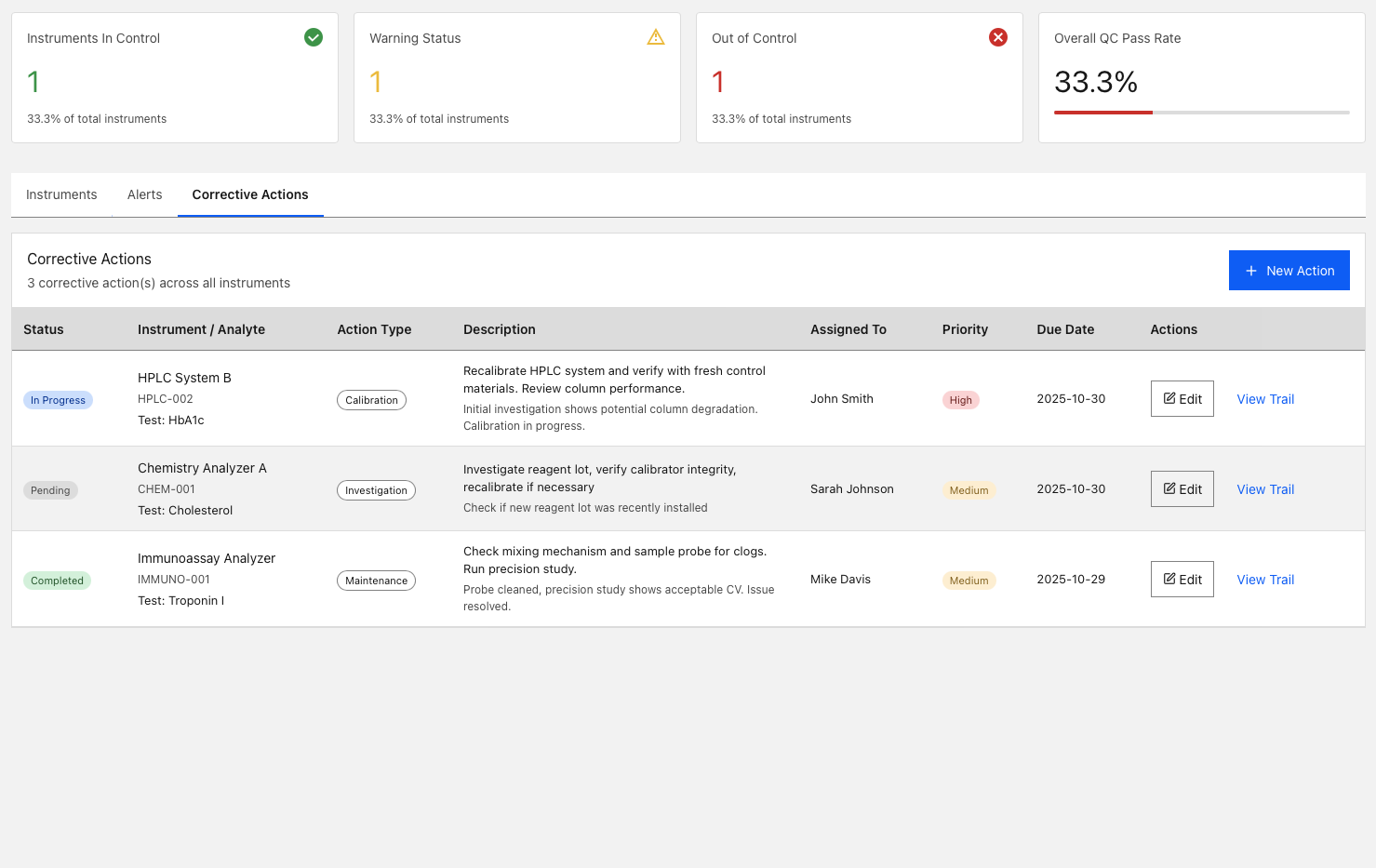
Task: Click the Test: HbA1c label
Action: (171, 421)
